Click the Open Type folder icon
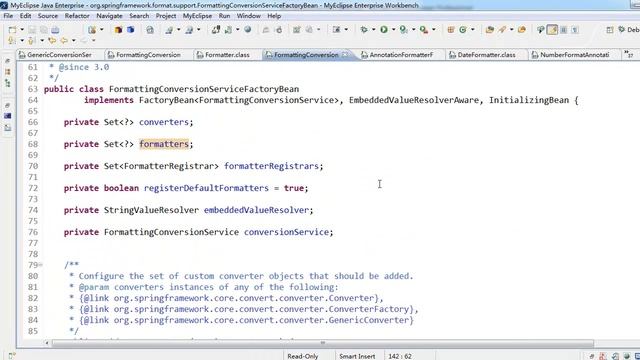Viewport: 640px width, 360px height. [x=489, y=30]
